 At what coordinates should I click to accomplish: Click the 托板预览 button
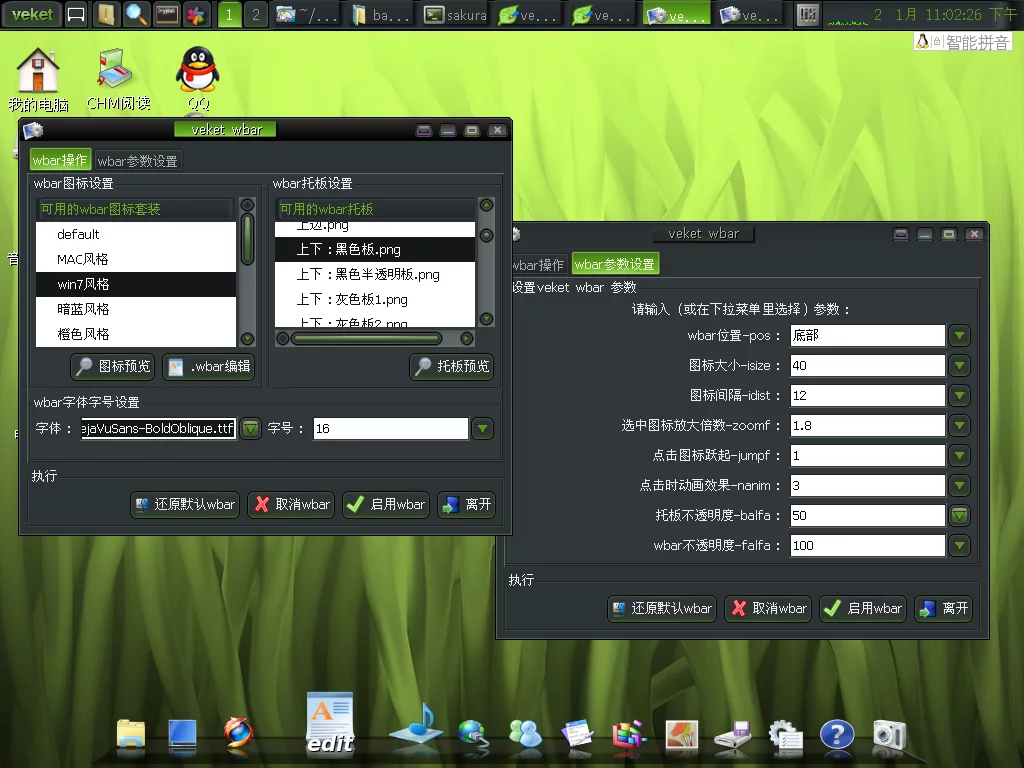(x=452, y=367)
